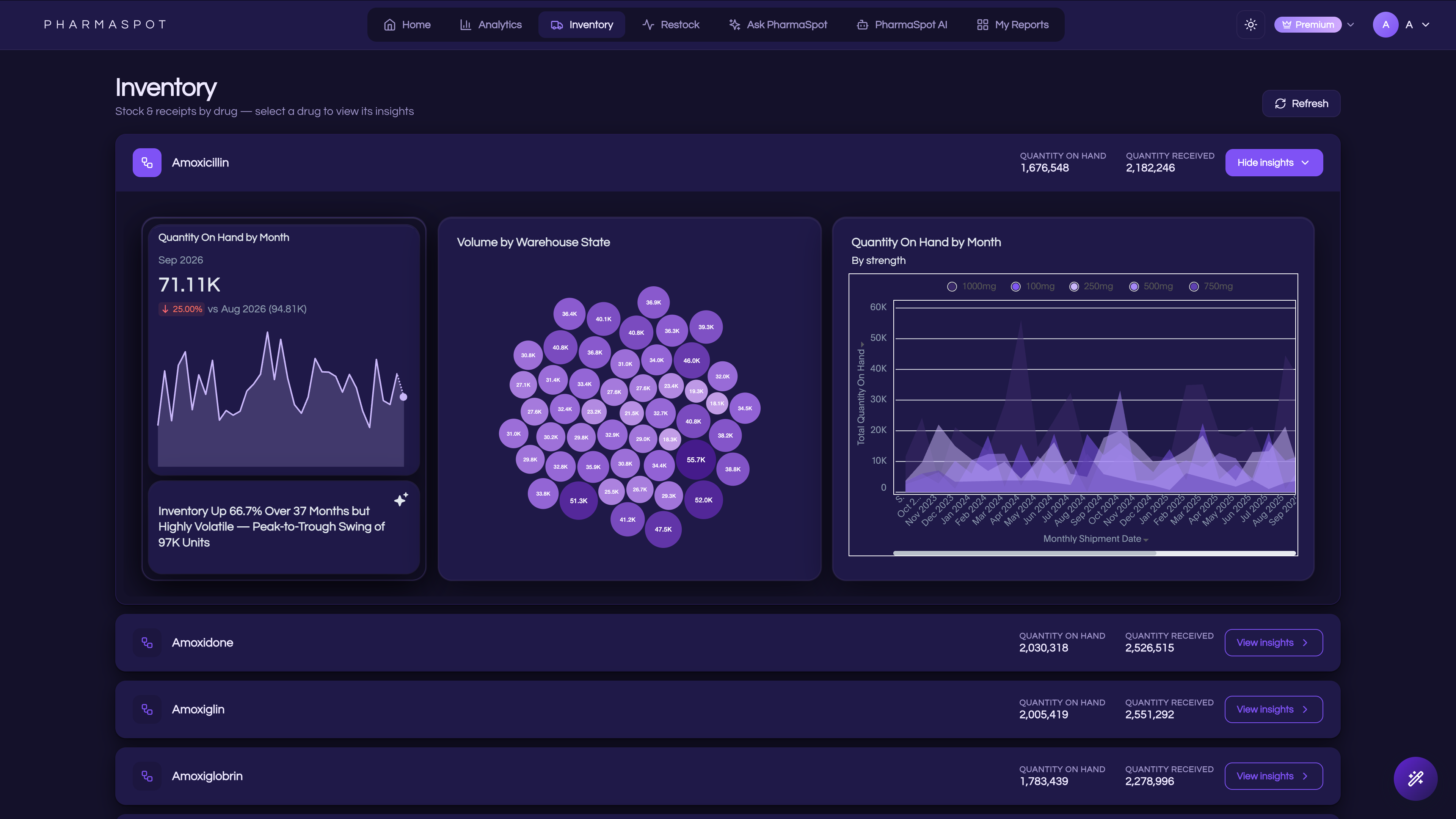Screen dimensions: 1456x819
Task: Click the Amoxidone drug icon
Action: tap(147, 643)
